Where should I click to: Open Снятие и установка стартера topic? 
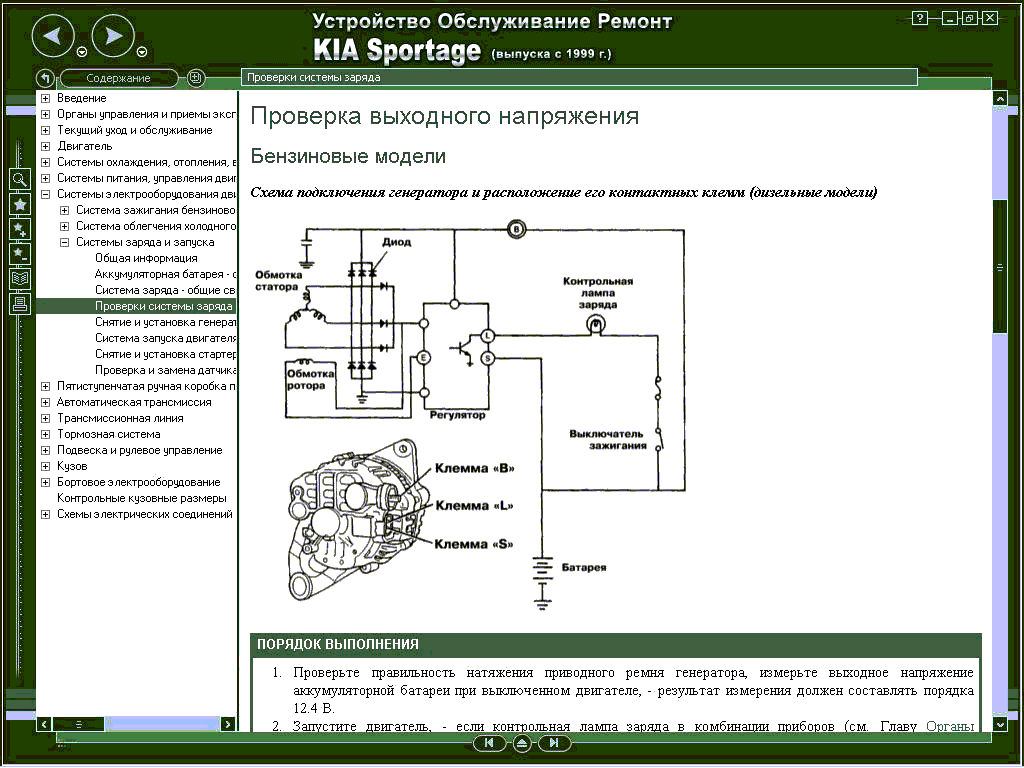pyautogui.click(x=165, y=354)
